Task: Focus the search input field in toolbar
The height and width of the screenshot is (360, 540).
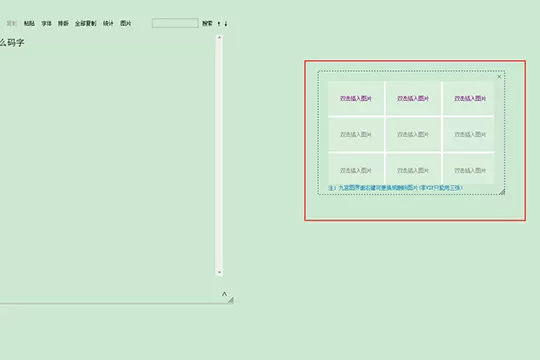Action: pyautogui.click(x=175, y=23)
